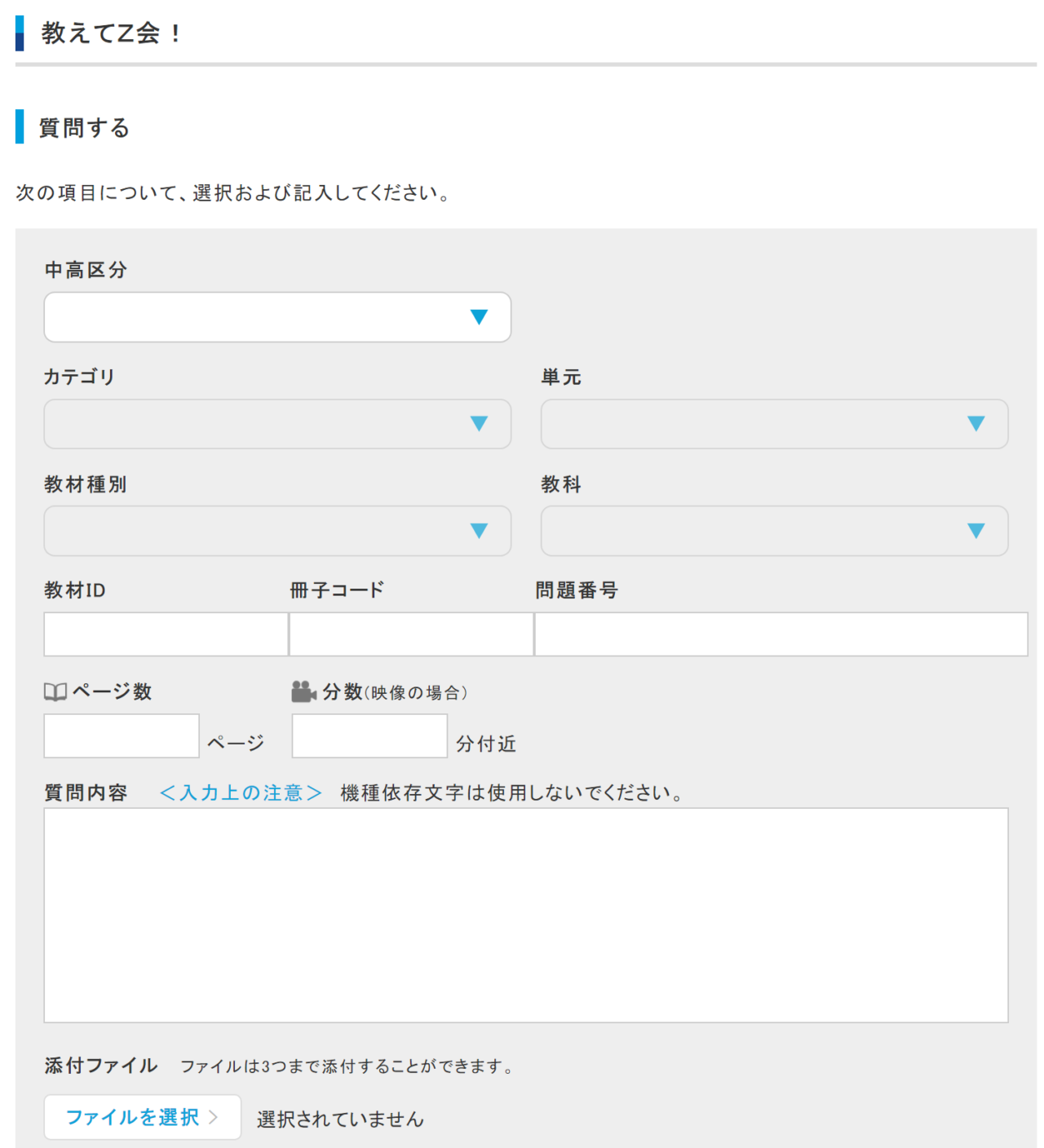The height and width of the screenshot is (1148, 1044).
Task: Click the 質問する heading
Action: pos(85,128)
